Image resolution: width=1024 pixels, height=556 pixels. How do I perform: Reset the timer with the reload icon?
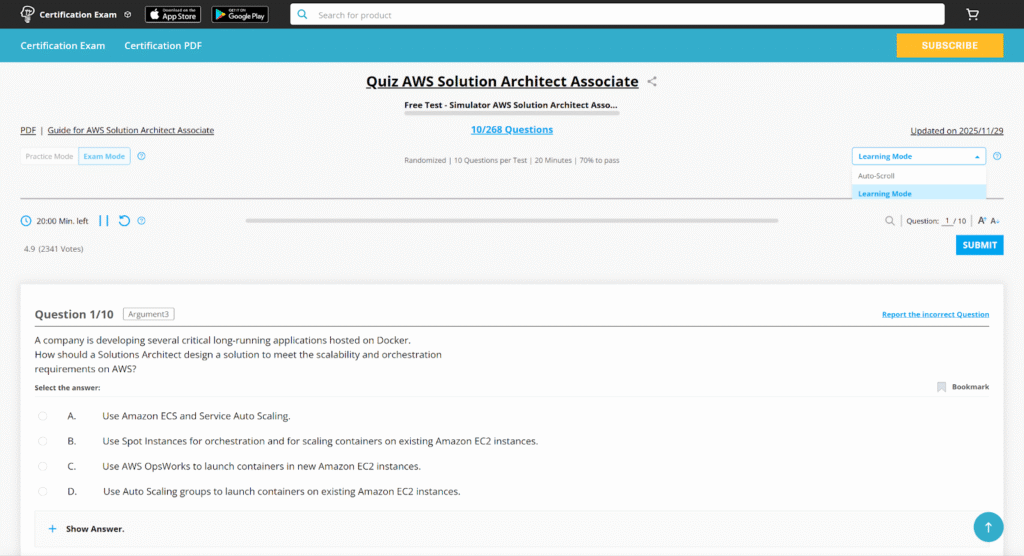(x=124, y=221)
